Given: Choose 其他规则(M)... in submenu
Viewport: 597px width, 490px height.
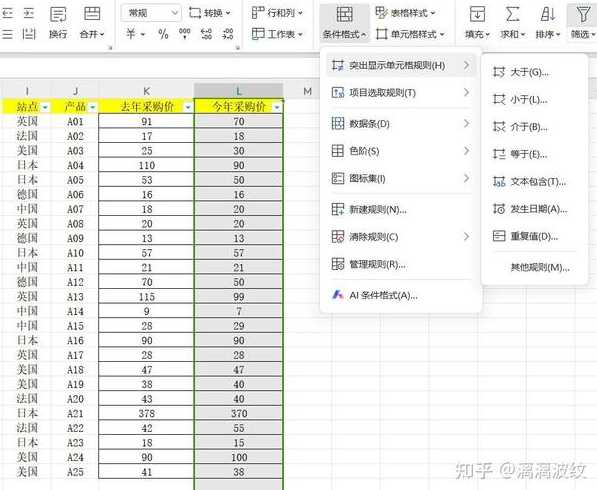Looking at the screenshot, I should pos(534,268).
